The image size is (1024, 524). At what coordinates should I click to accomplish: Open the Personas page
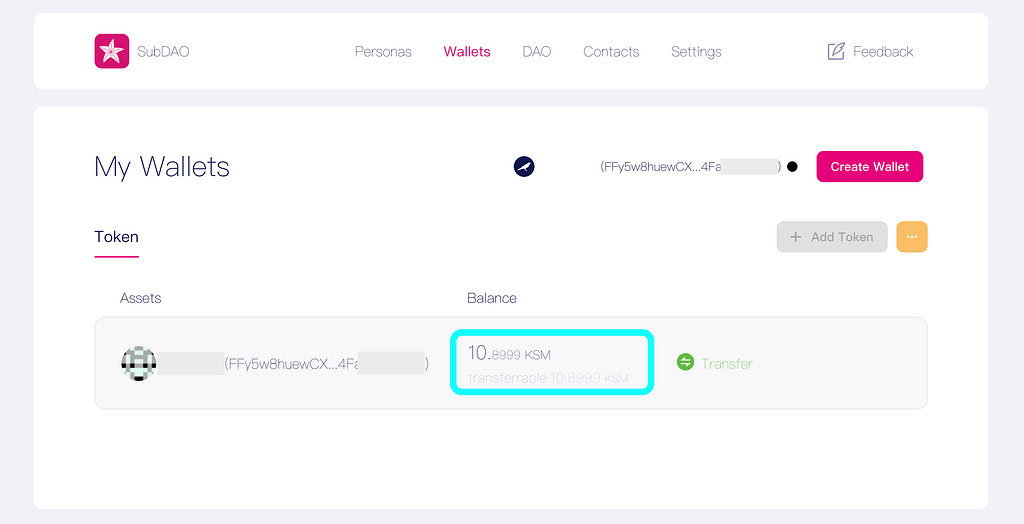383,52
